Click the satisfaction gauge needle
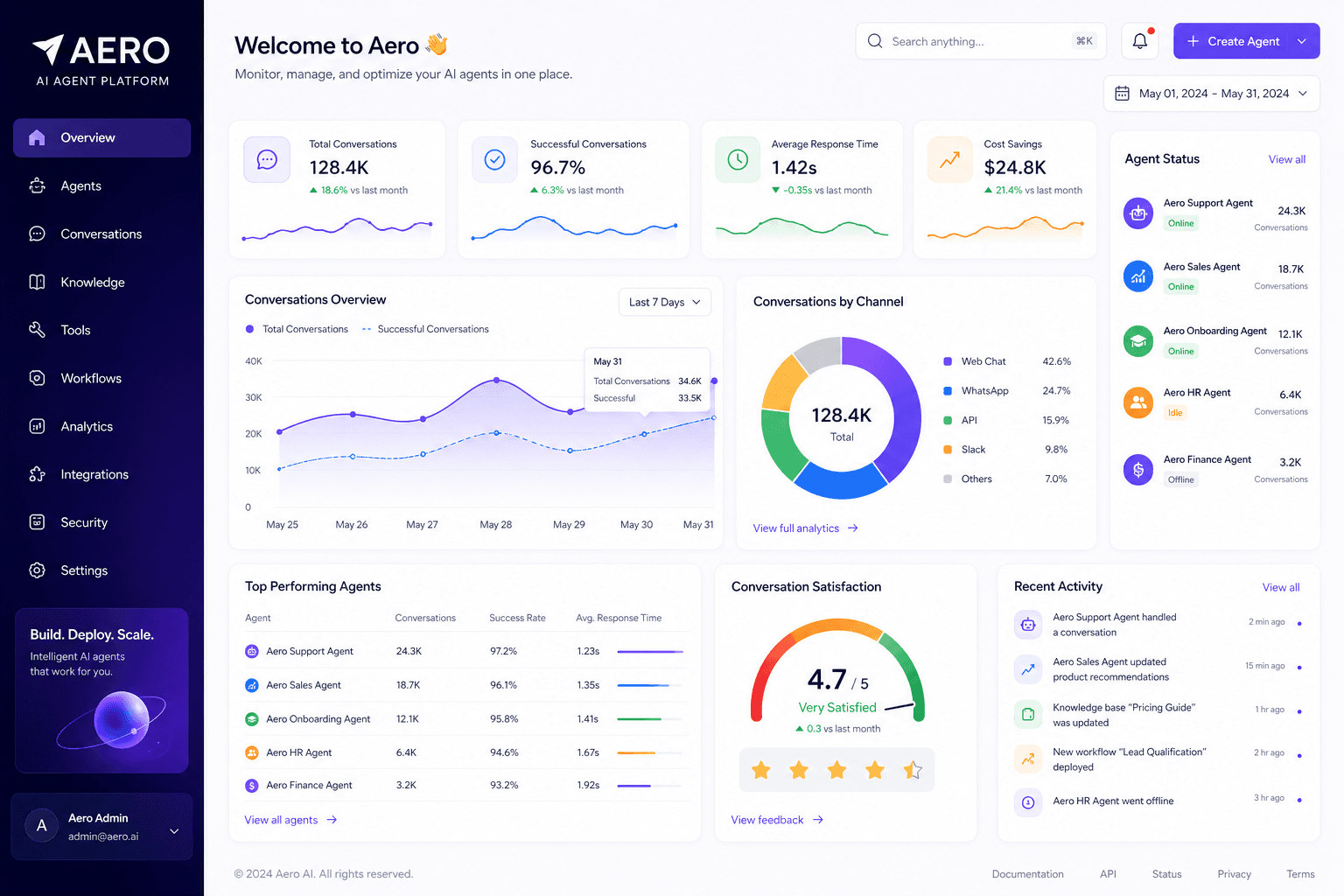 pos(900,707)
